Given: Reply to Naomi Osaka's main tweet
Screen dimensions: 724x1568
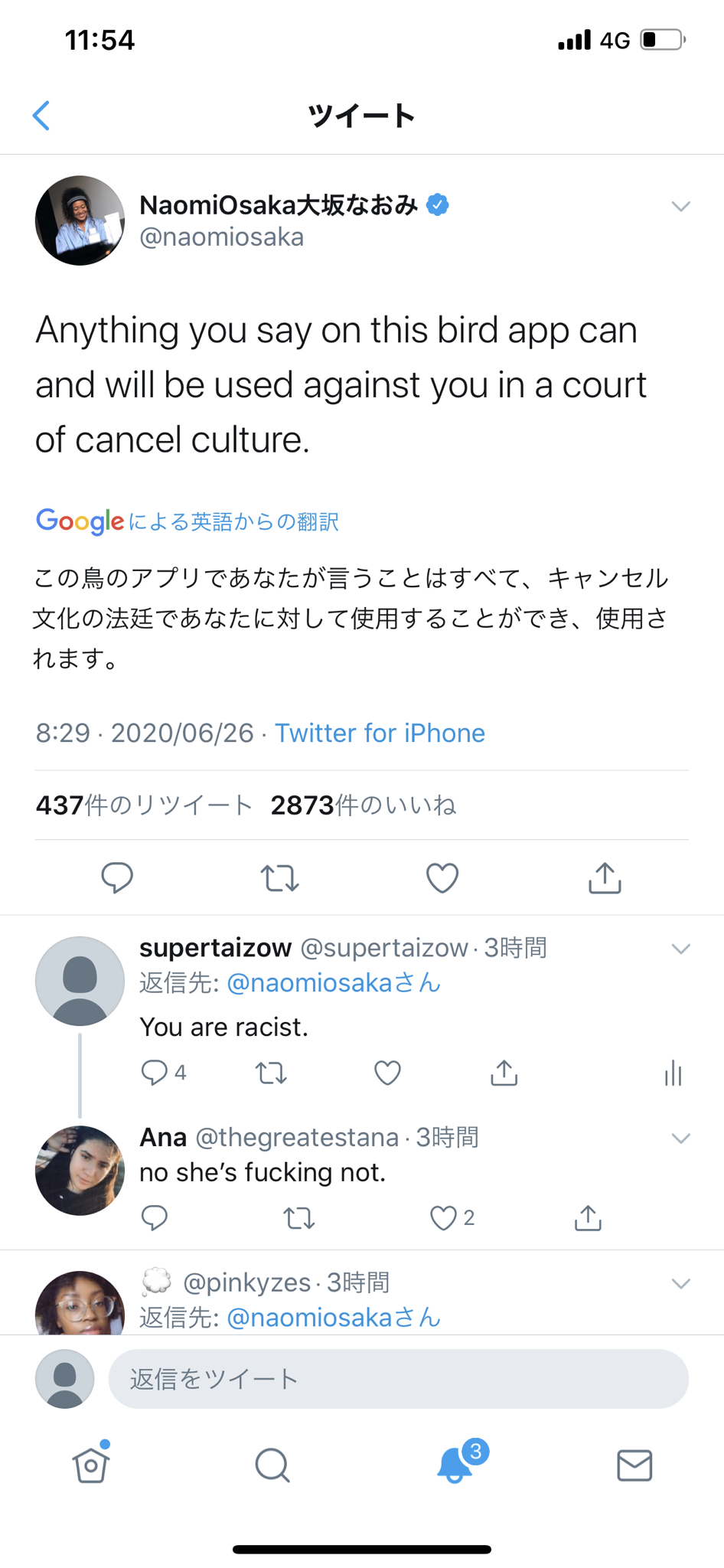Looking at the screenshot, I should 117,877.
